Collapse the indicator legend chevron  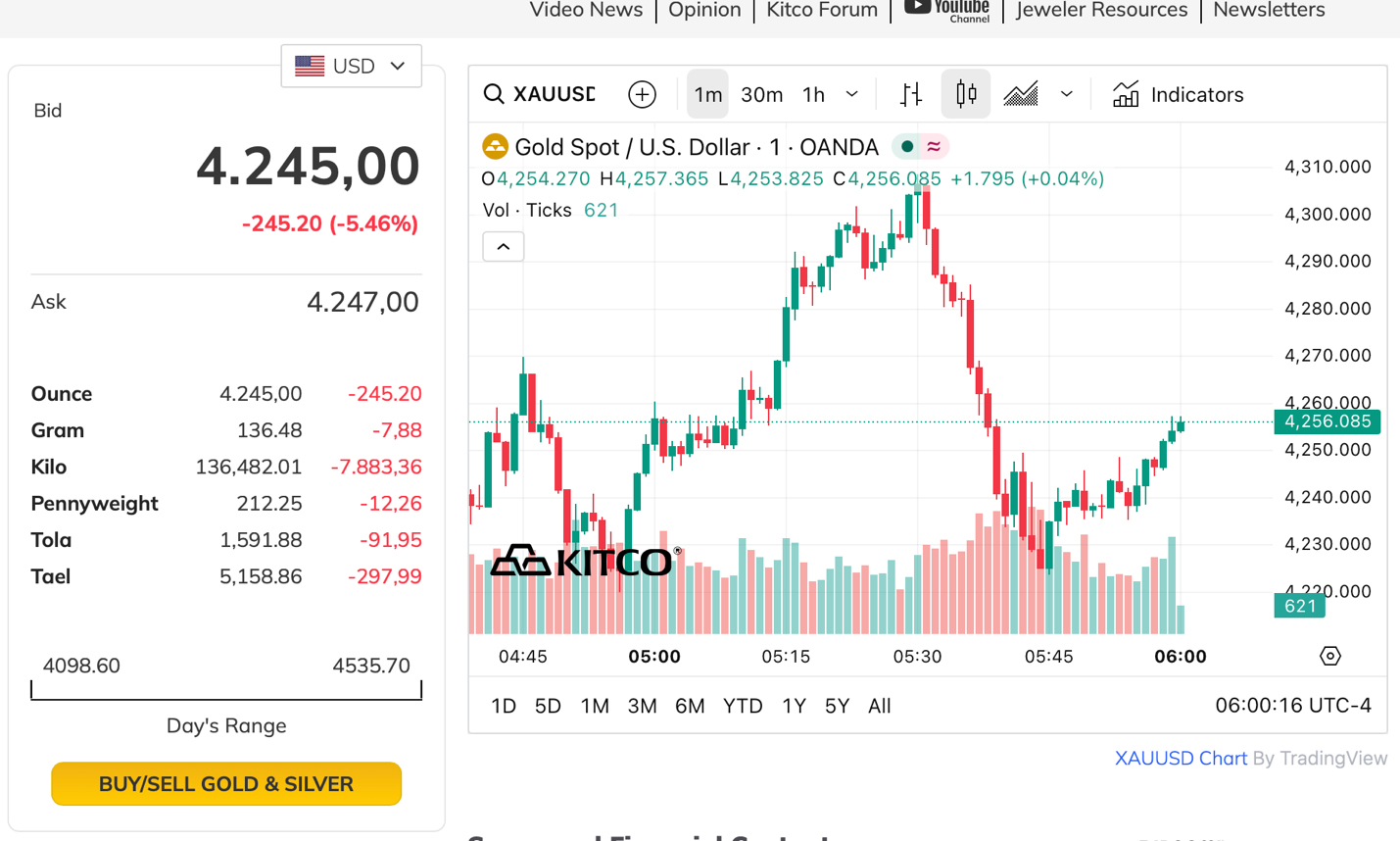(504, 247)
